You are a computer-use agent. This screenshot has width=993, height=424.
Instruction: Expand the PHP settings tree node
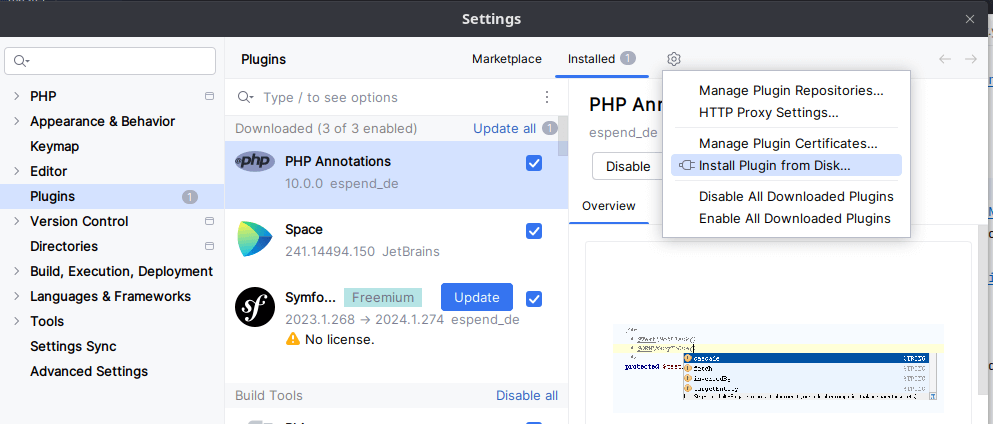coord(16,96)
